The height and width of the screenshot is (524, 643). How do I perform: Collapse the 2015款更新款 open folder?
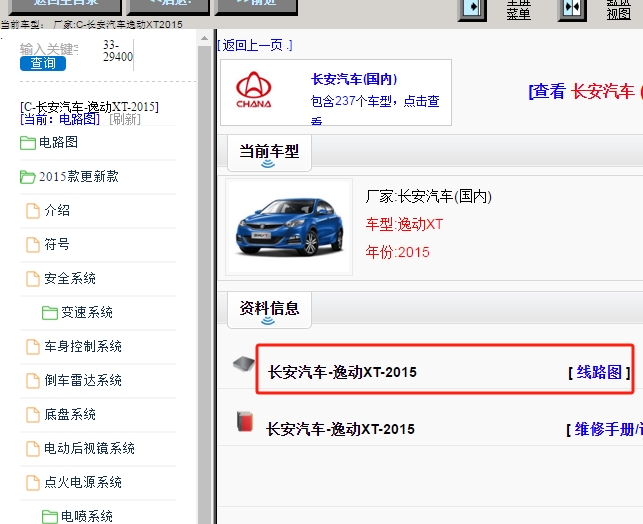[x=28, y=177]
